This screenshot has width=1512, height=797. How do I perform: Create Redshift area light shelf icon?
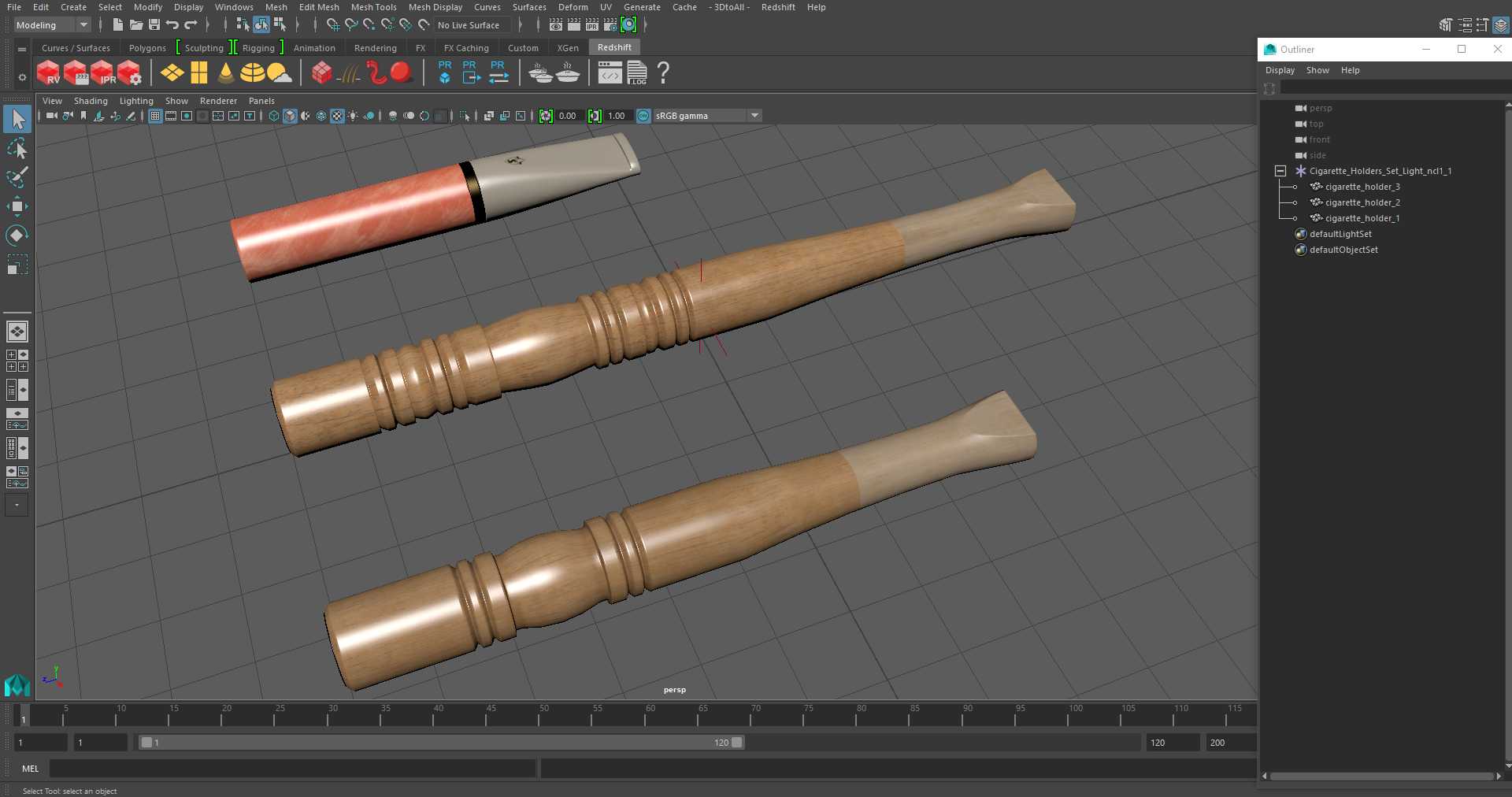tap(172, 73)
